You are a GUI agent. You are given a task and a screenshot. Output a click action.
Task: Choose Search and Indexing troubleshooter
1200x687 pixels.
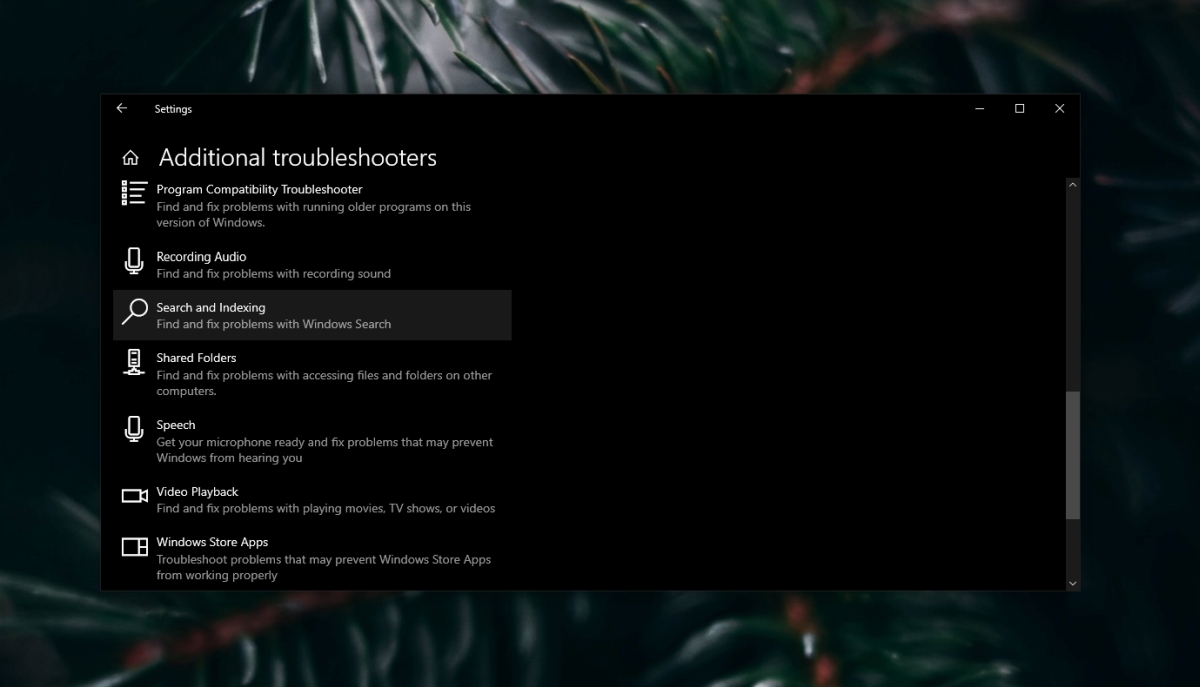point(312,315)
